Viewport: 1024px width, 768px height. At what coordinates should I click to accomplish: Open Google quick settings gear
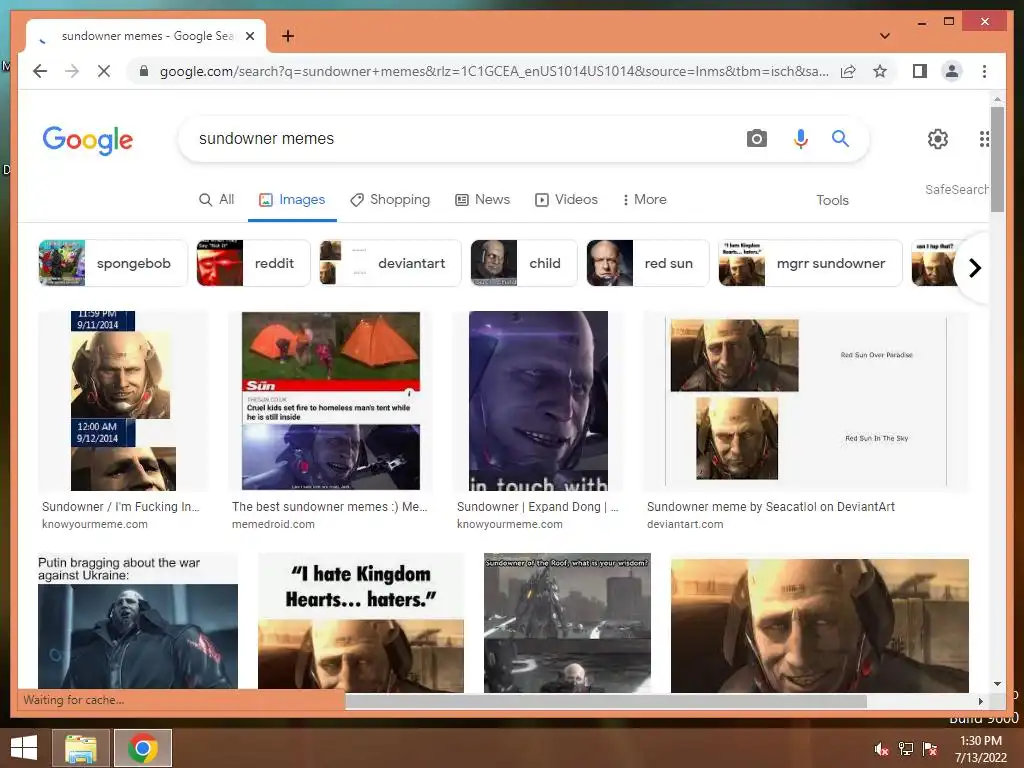(938, 138)
